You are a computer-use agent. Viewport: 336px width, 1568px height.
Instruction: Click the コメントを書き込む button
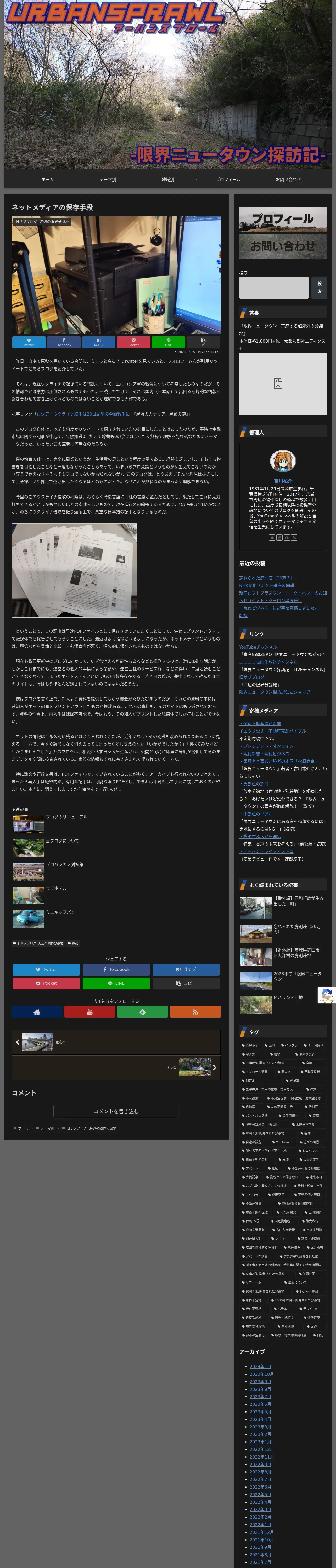pos(116,1111)
